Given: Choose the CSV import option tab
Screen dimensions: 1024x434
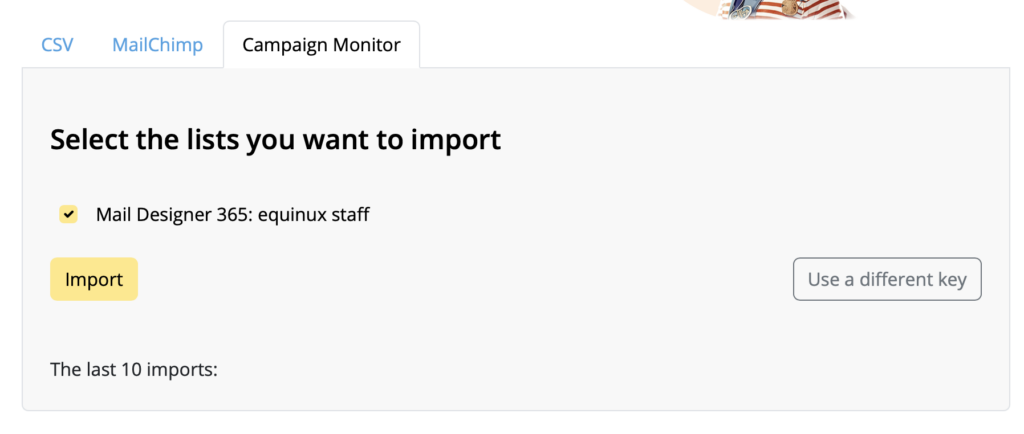Looking at the screenshot, I should click(x=57, y=45).
